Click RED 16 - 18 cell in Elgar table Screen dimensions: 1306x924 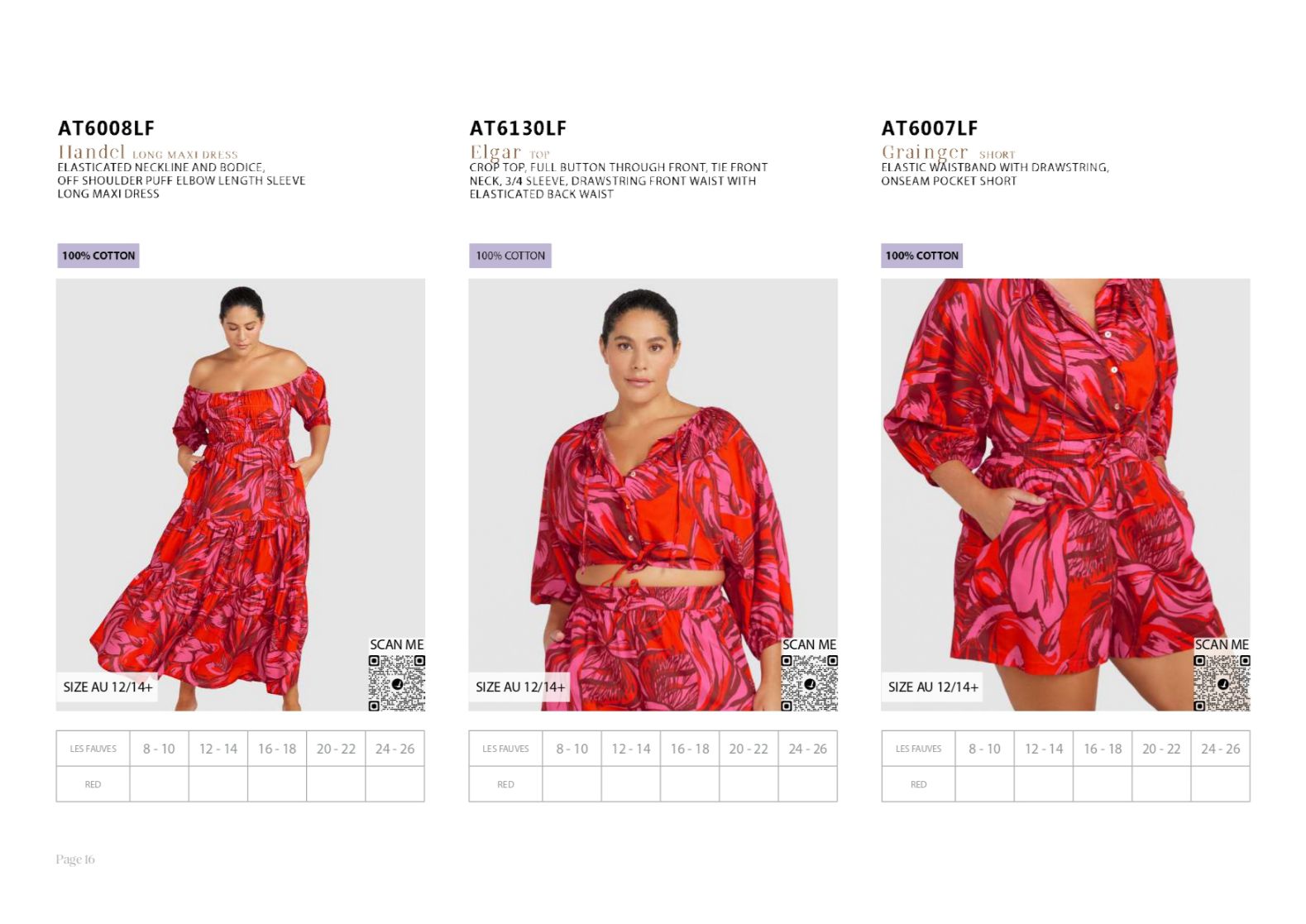(x=690, y=784)
